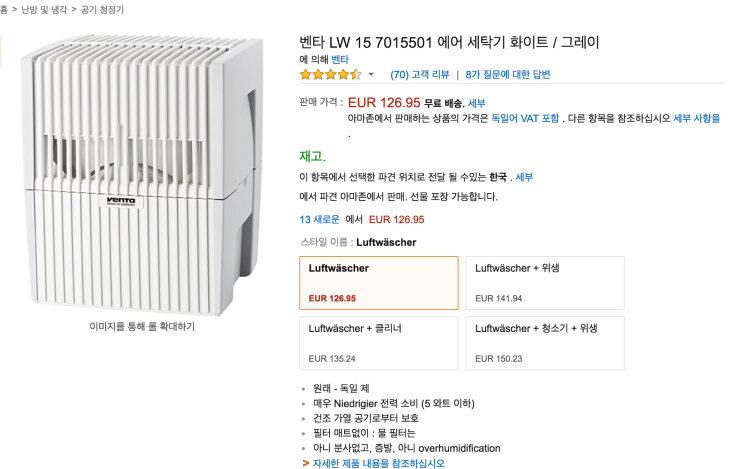
Task: Open the rating breakdown dropdown arrow
Action: 371,75
